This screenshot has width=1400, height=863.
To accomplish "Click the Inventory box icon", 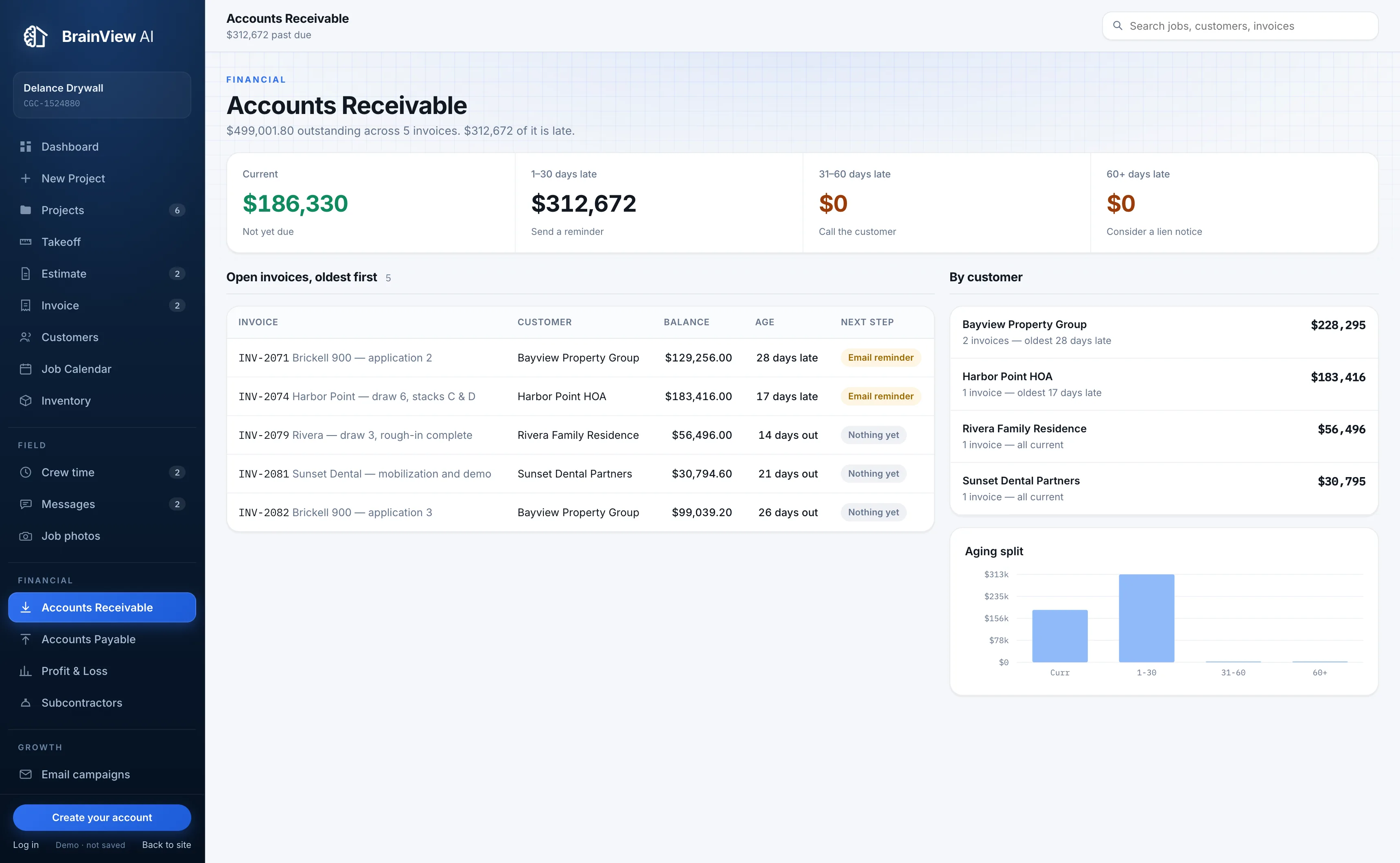I will [26, 401].
